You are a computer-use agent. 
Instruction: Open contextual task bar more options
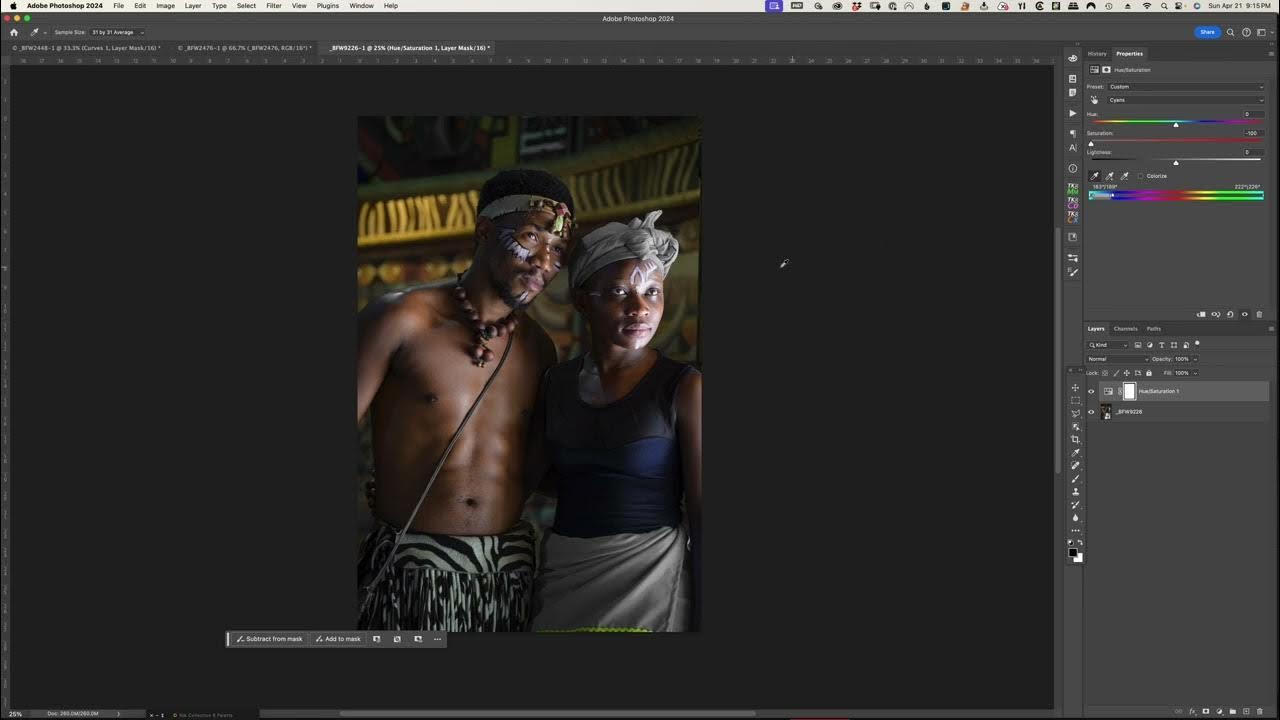pos(437,639)
